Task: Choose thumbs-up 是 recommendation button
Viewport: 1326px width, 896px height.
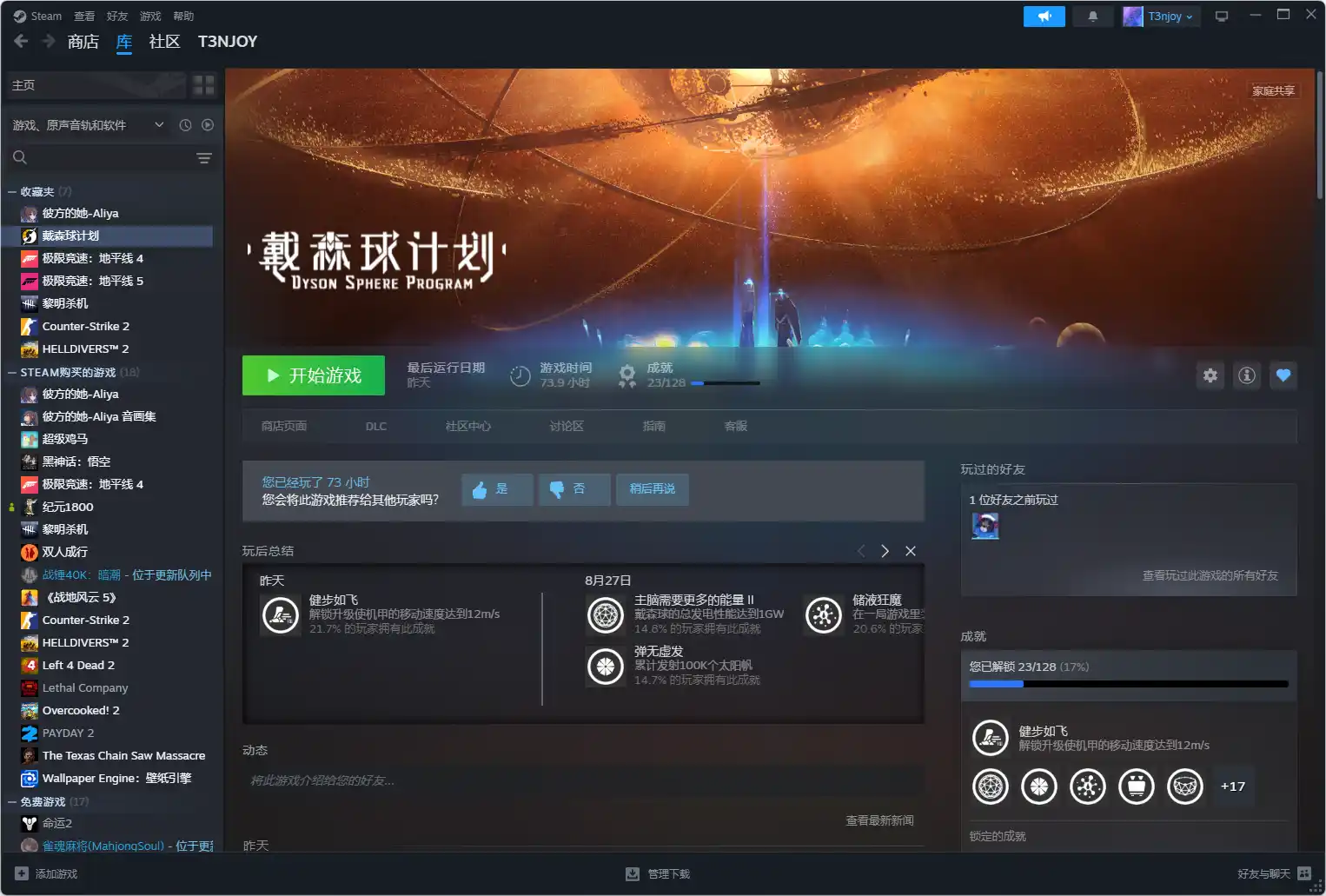Action: (x=496, y=489)
